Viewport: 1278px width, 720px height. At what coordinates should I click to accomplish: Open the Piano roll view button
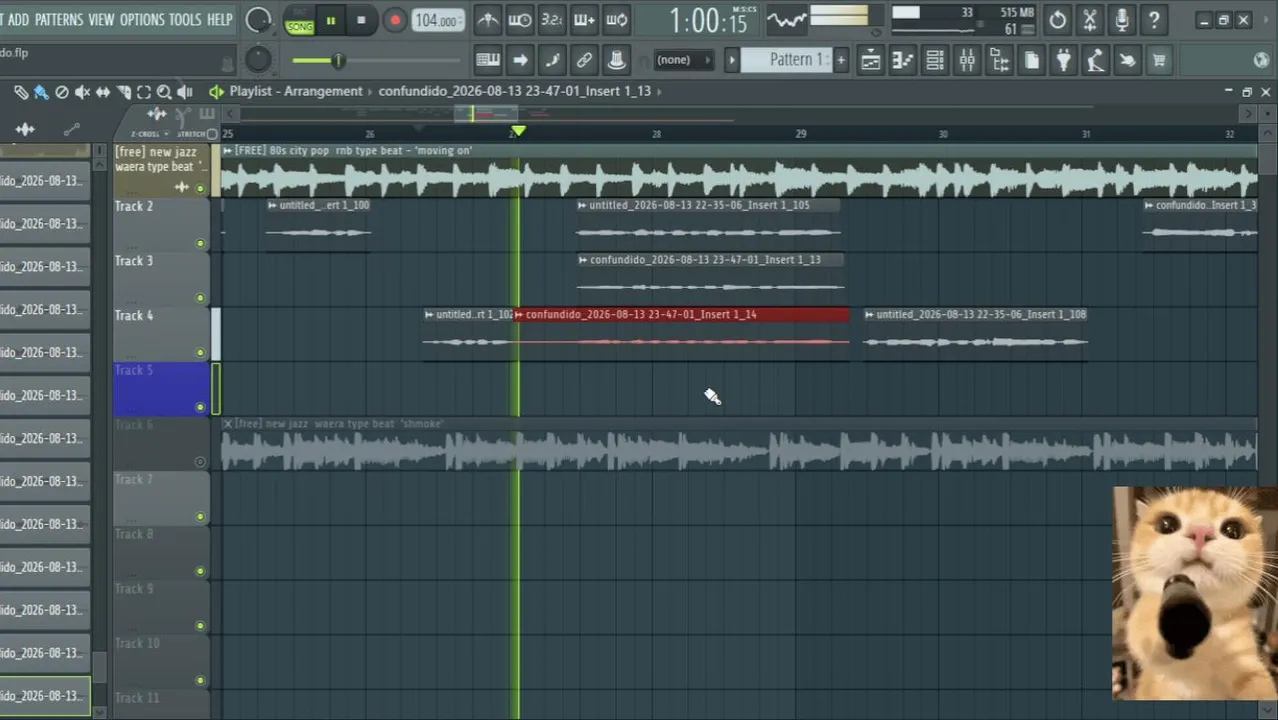903,60
